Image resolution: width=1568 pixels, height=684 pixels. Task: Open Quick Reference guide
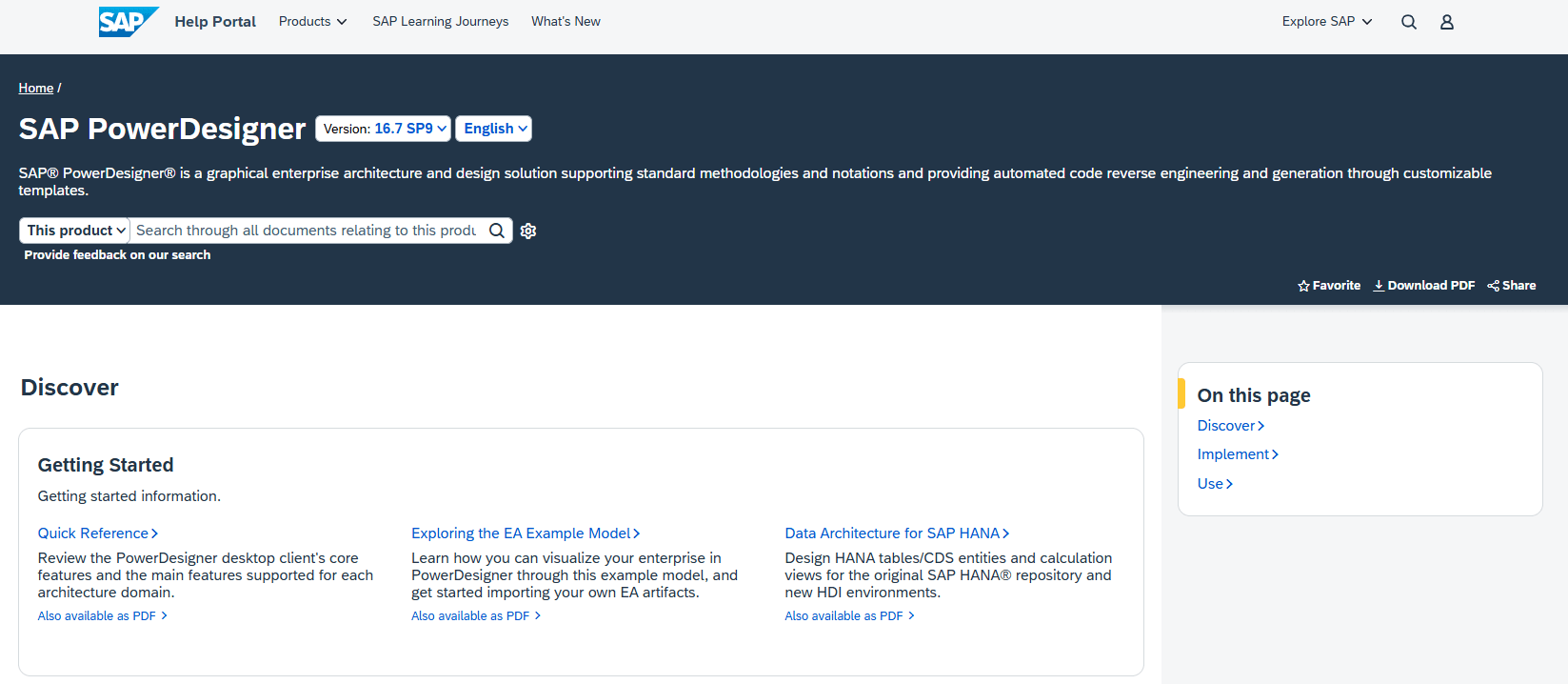click(x=98, y=533)
